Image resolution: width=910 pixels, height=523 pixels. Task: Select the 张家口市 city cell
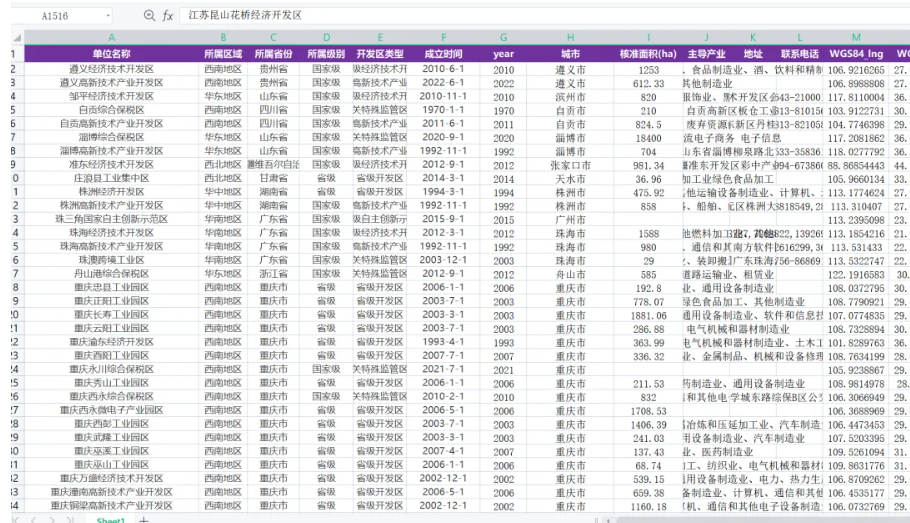[570, 165]
